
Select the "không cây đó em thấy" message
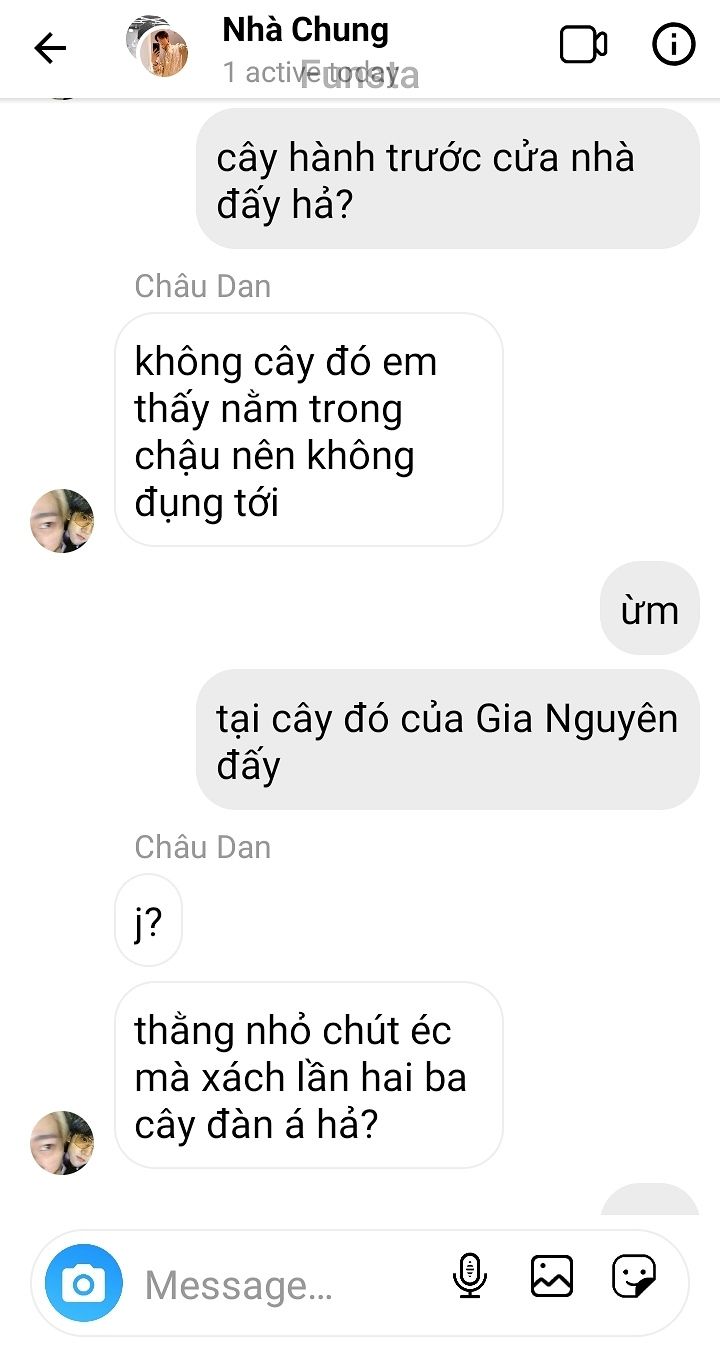point(308,430)
